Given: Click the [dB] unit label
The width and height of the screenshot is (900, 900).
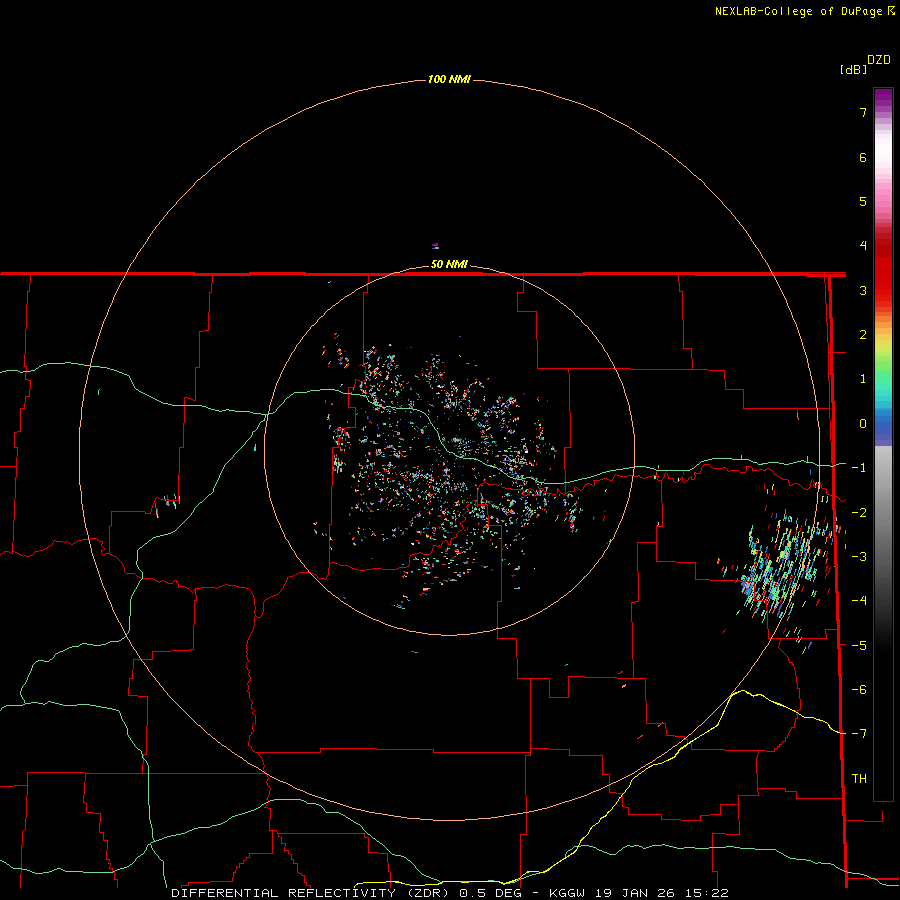Looking at the screenshot, I should (x=854, y=69).
